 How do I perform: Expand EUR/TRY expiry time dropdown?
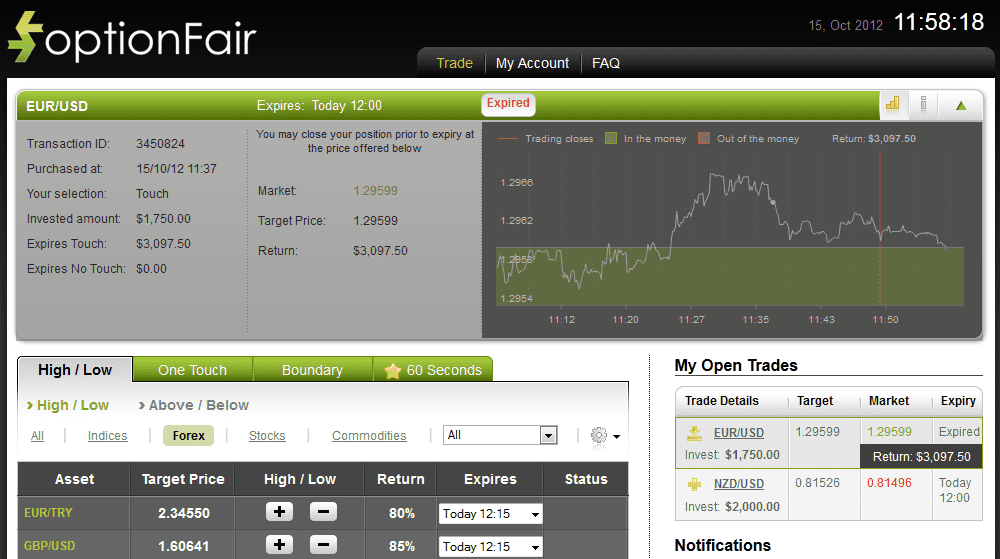coord(490,513)
